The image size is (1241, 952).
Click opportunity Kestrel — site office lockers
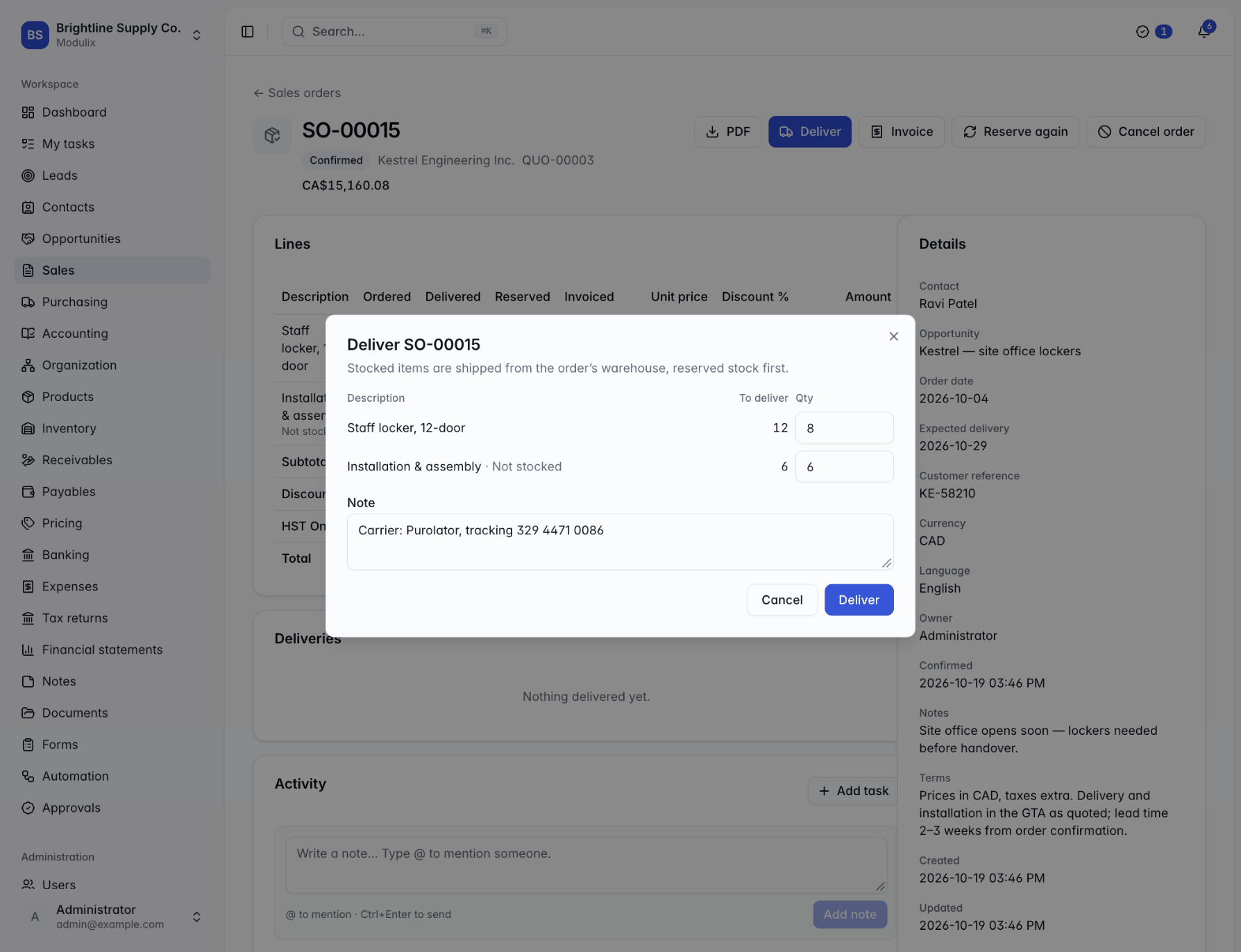click(999, 351)
